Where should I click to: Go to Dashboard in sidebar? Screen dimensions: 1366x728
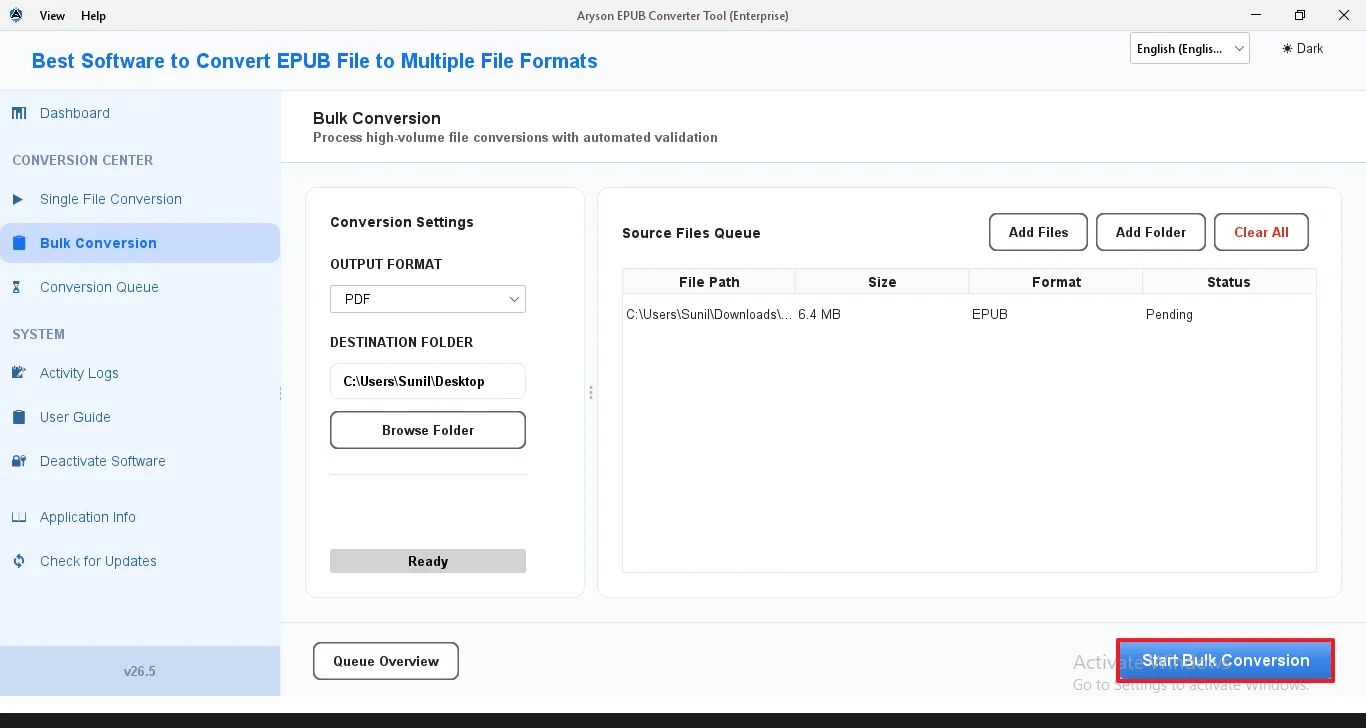(140, 113)
